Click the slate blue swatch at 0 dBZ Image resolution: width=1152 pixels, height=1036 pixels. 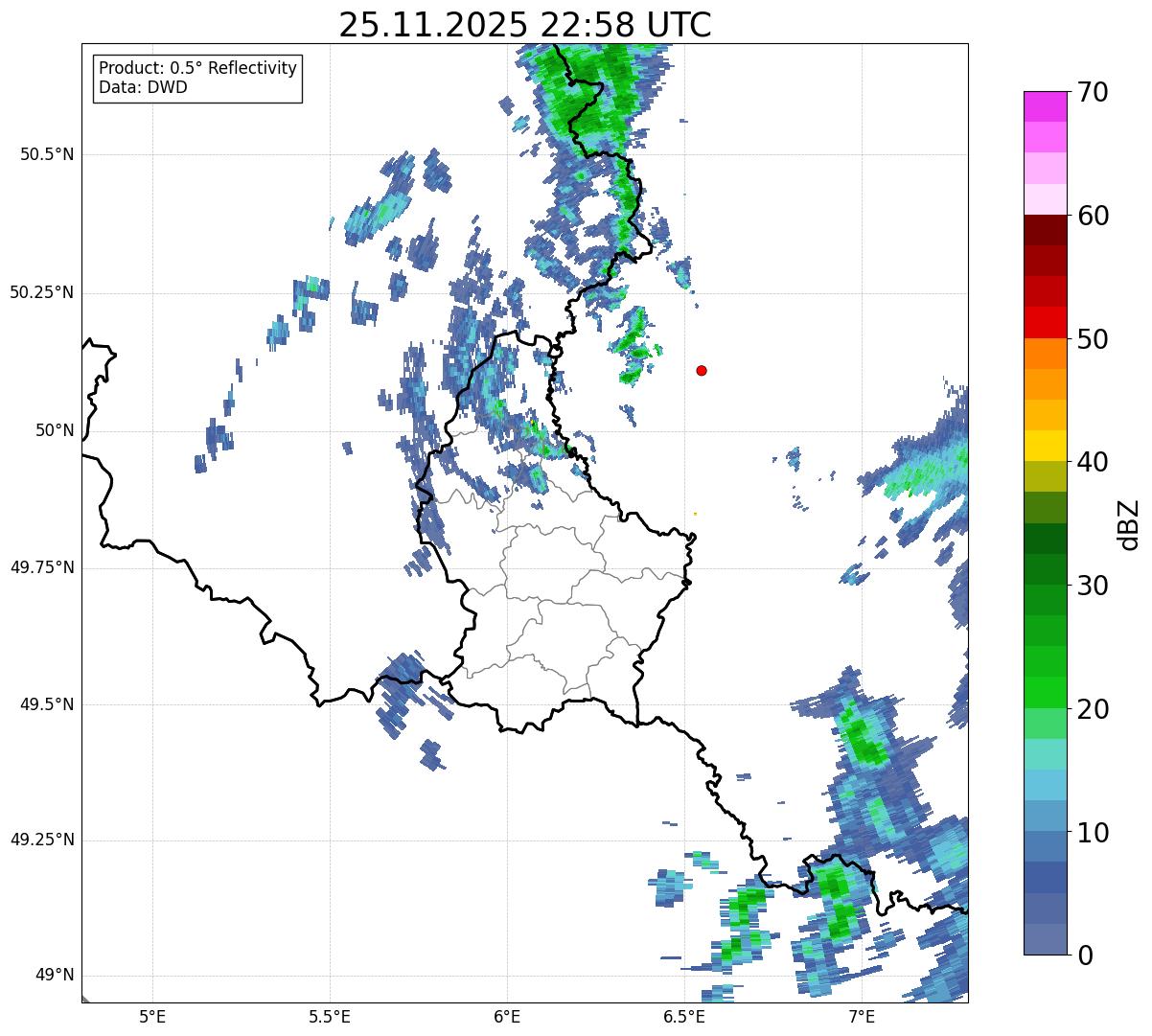[1046, 939]
